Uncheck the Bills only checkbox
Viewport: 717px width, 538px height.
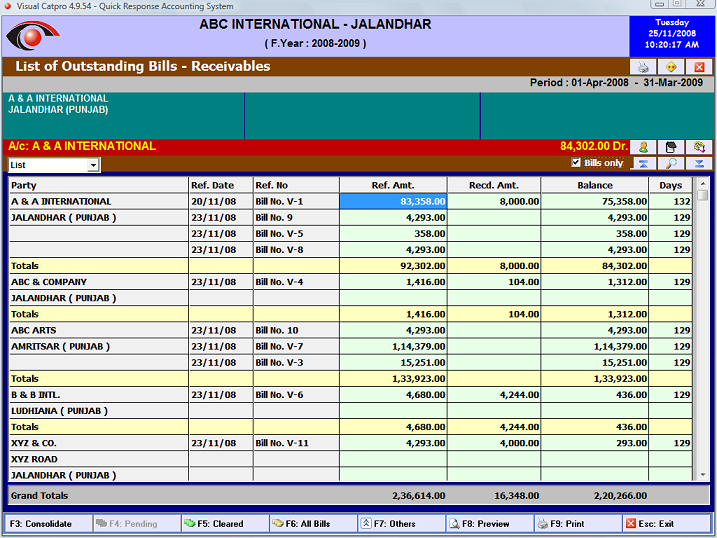click(x=576, y=163)
